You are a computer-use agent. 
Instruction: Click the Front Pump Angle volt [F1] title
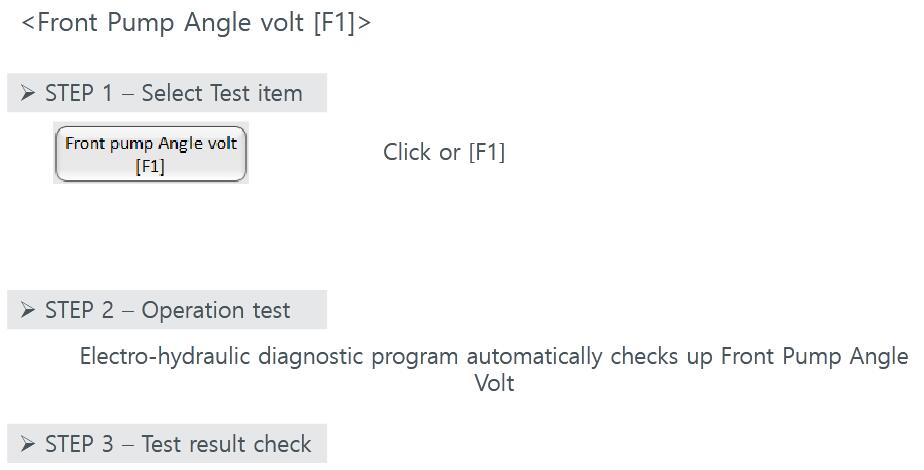click(x=196, y=24)
